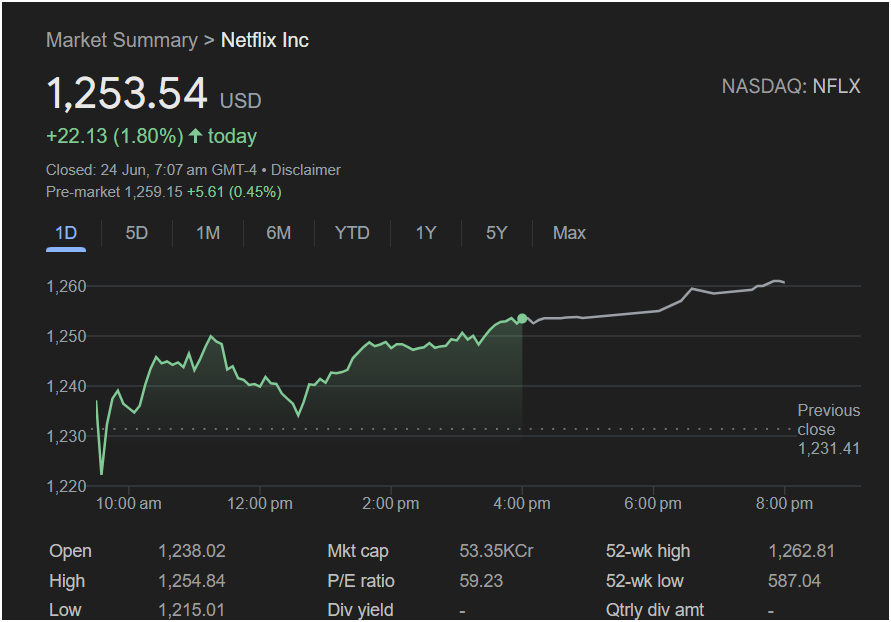
Task: Switch to the 5D chart tab
Action: [136, 233]
